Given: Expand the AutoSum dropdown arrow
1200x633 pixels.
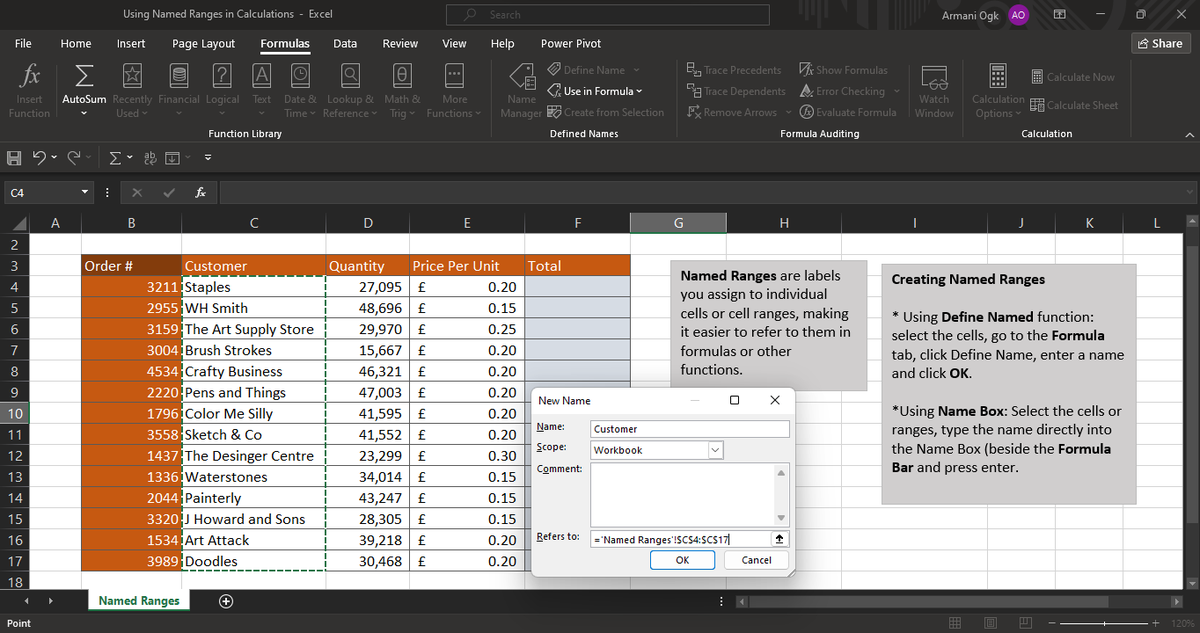Looking at the screenshot, I should [x=85, y=113].
